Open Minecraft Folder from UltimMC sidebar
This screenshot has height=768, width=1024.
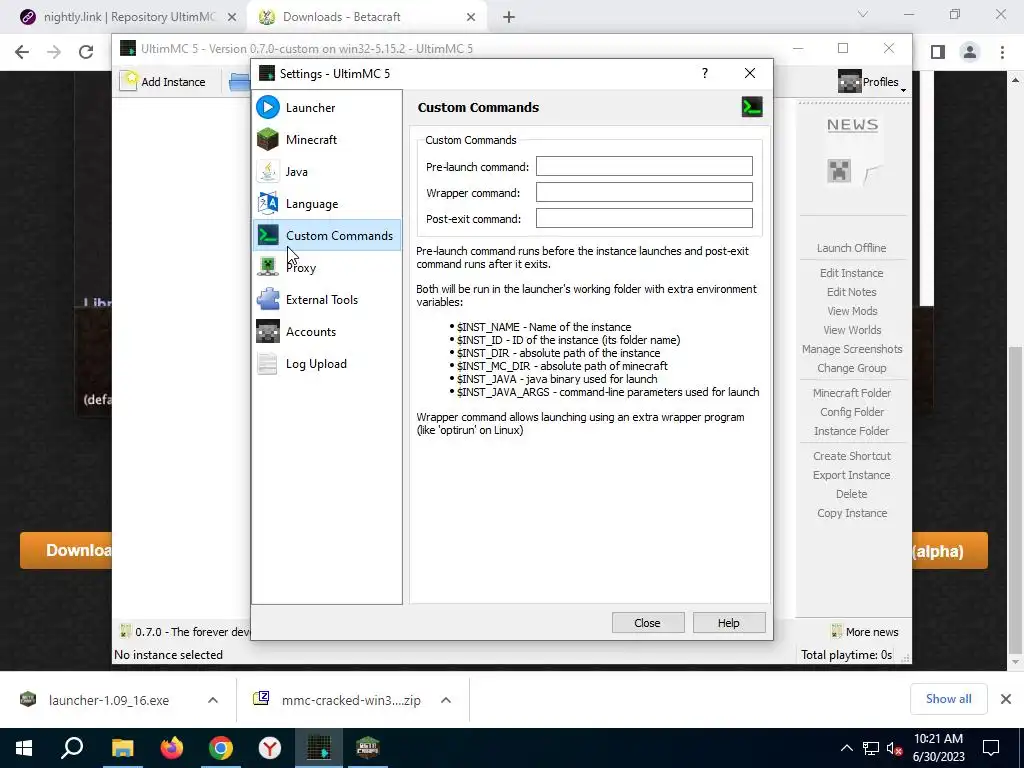click(x=852, y=393)
